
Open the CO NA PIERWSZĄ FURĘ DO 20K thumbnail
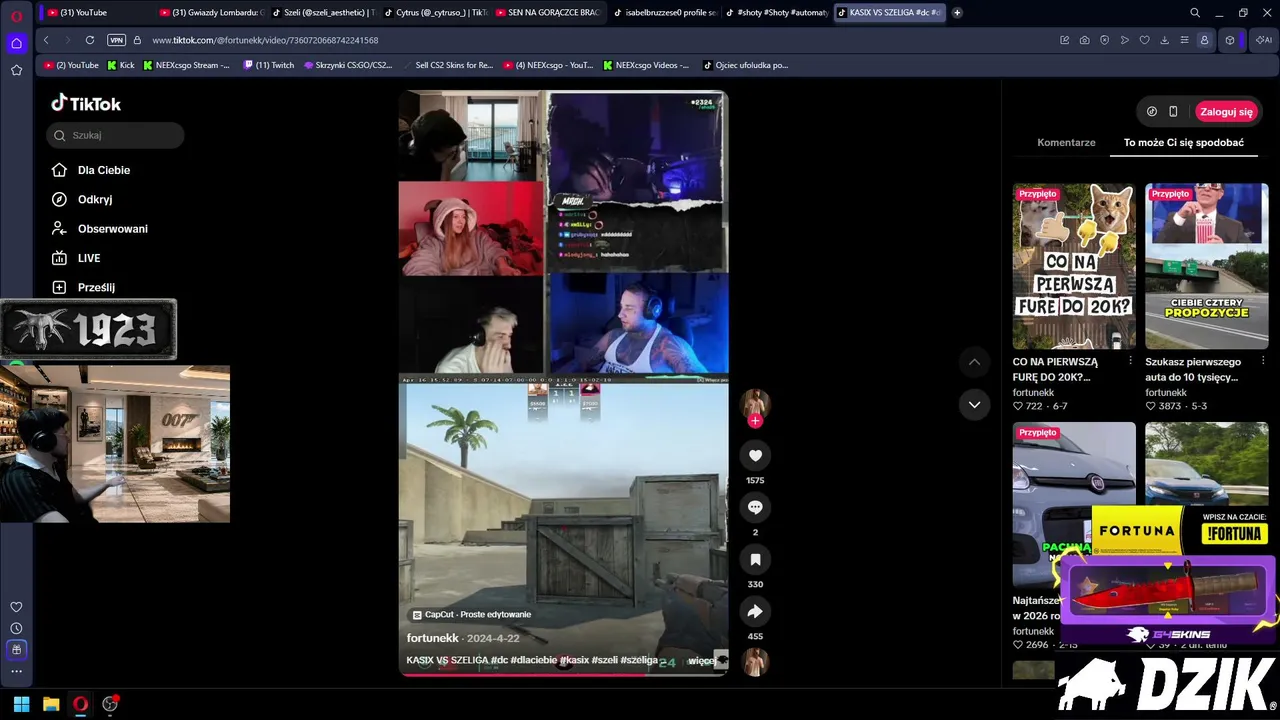(1074, 266)
